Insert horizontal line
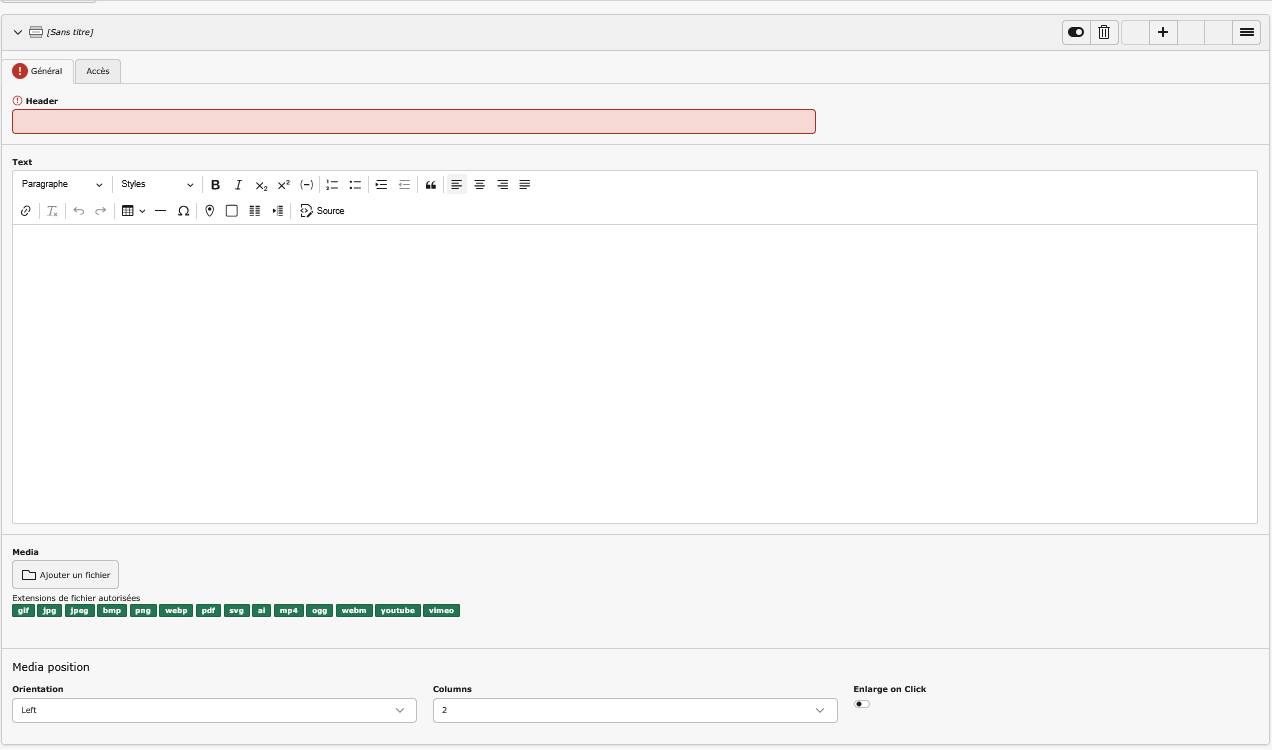1272x750 pixels. (160, 211)
